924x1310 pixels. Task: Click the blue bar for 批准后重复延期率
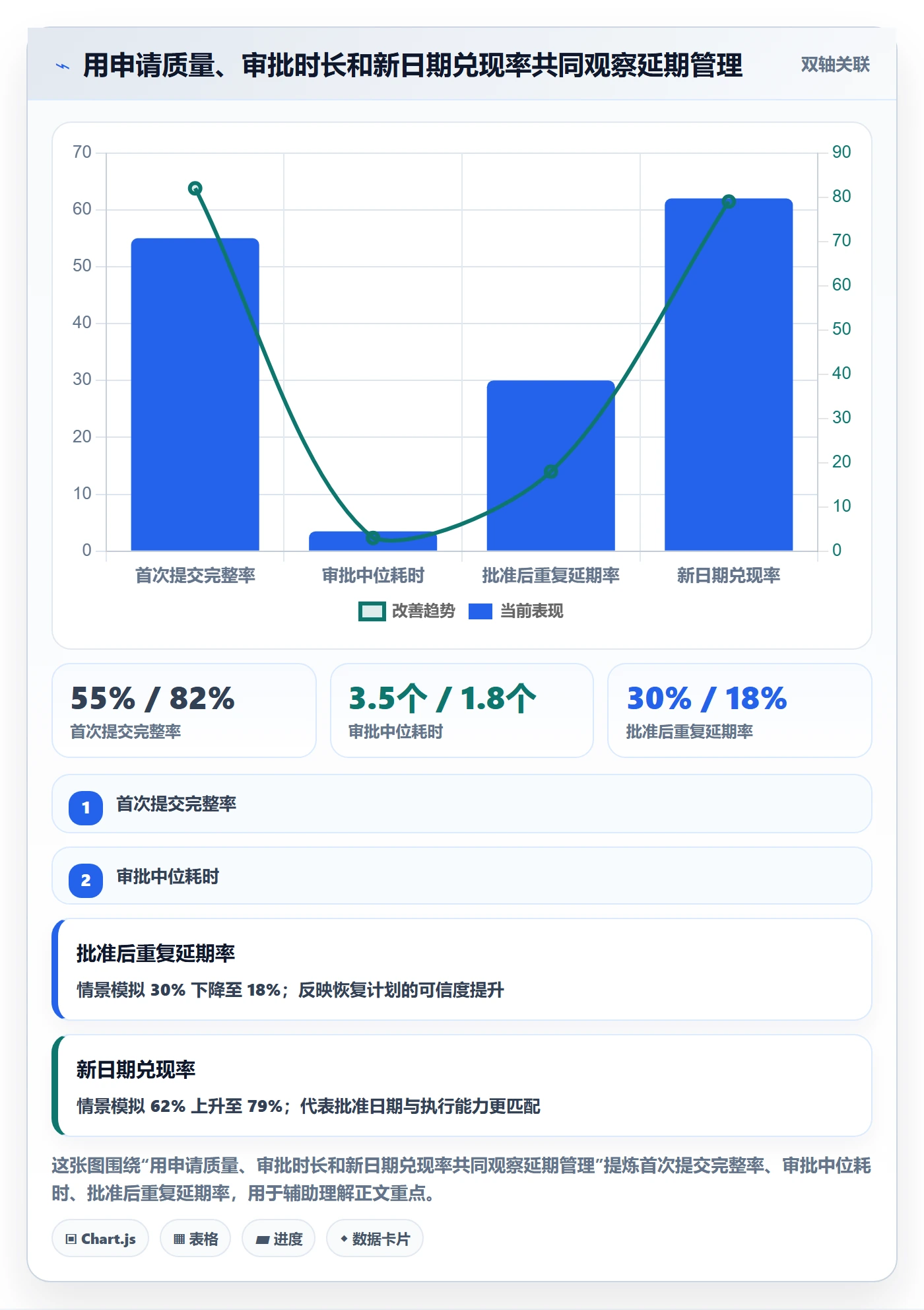tap(550, 465)
